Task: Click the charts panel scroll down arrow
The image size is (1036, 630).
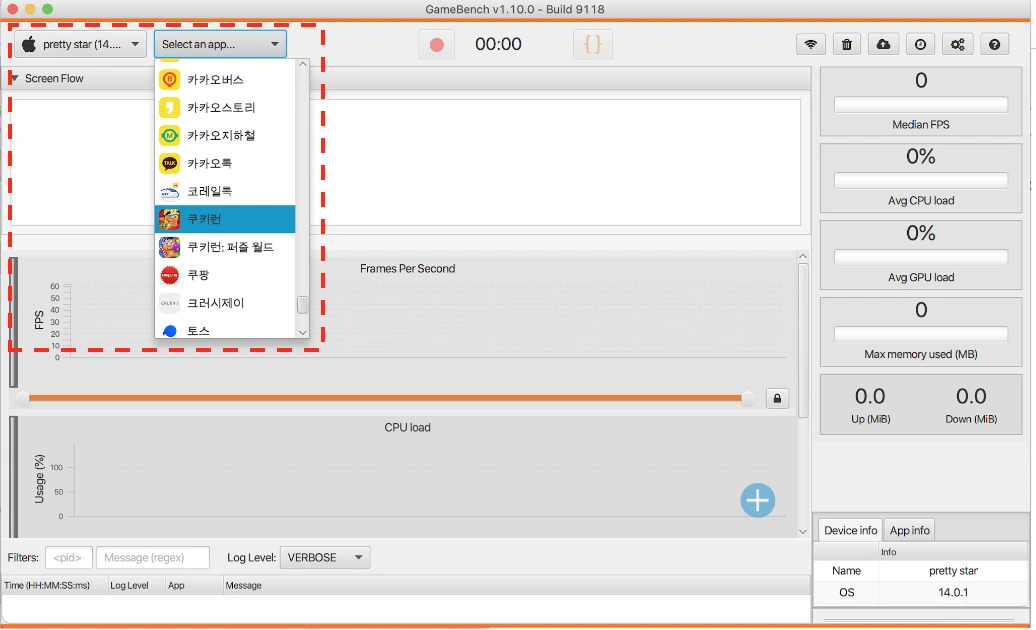Action: point(803,532)
